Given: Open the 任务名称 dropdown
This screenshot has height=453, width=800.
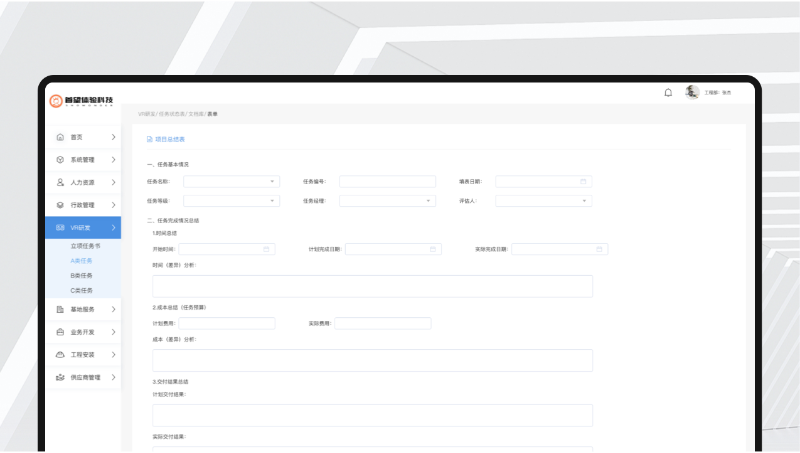Looking at the screenshot, I should (x=230, y=182).
